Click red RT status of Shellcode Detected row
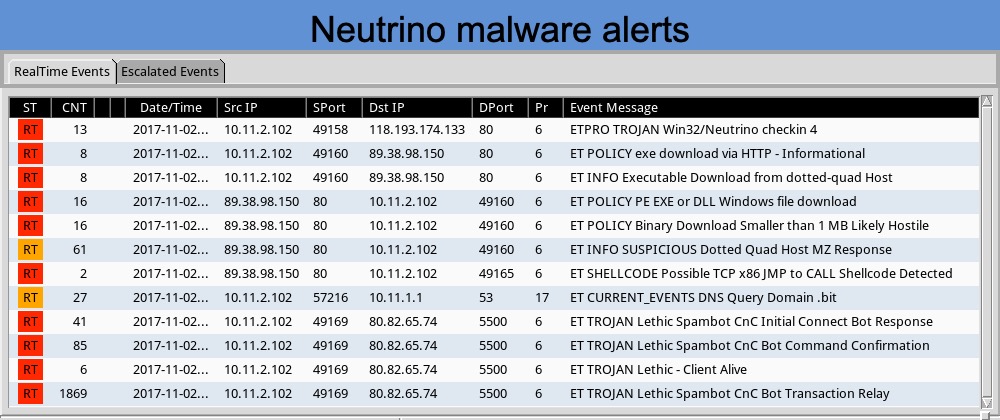 click(x=30, y=274)
